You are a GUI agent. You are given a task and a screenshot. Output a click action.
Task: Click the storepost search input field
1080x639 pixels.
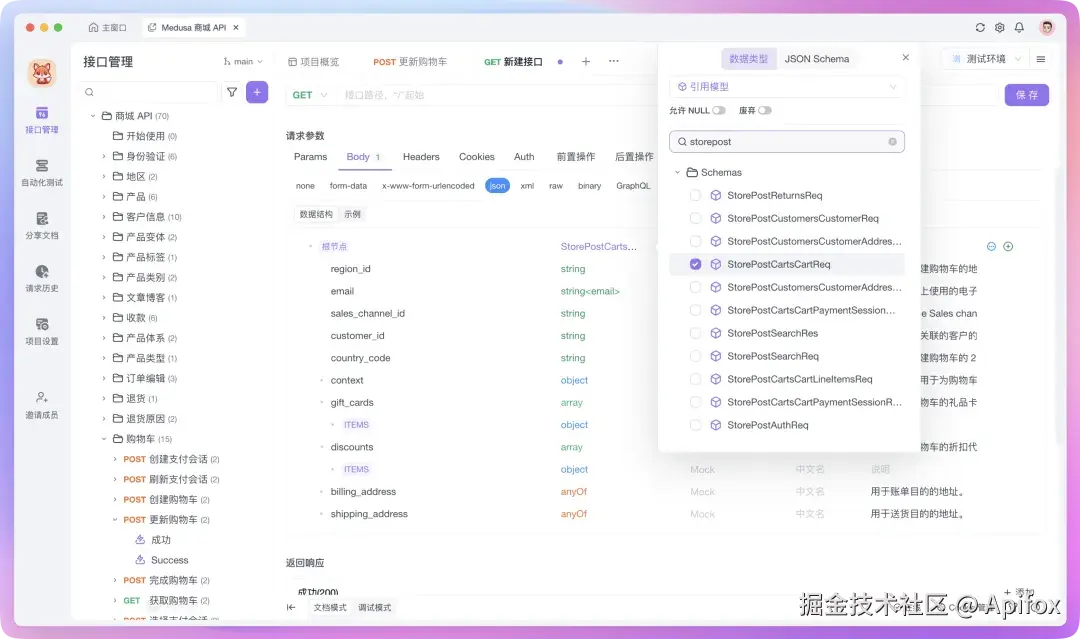point(787,140)
